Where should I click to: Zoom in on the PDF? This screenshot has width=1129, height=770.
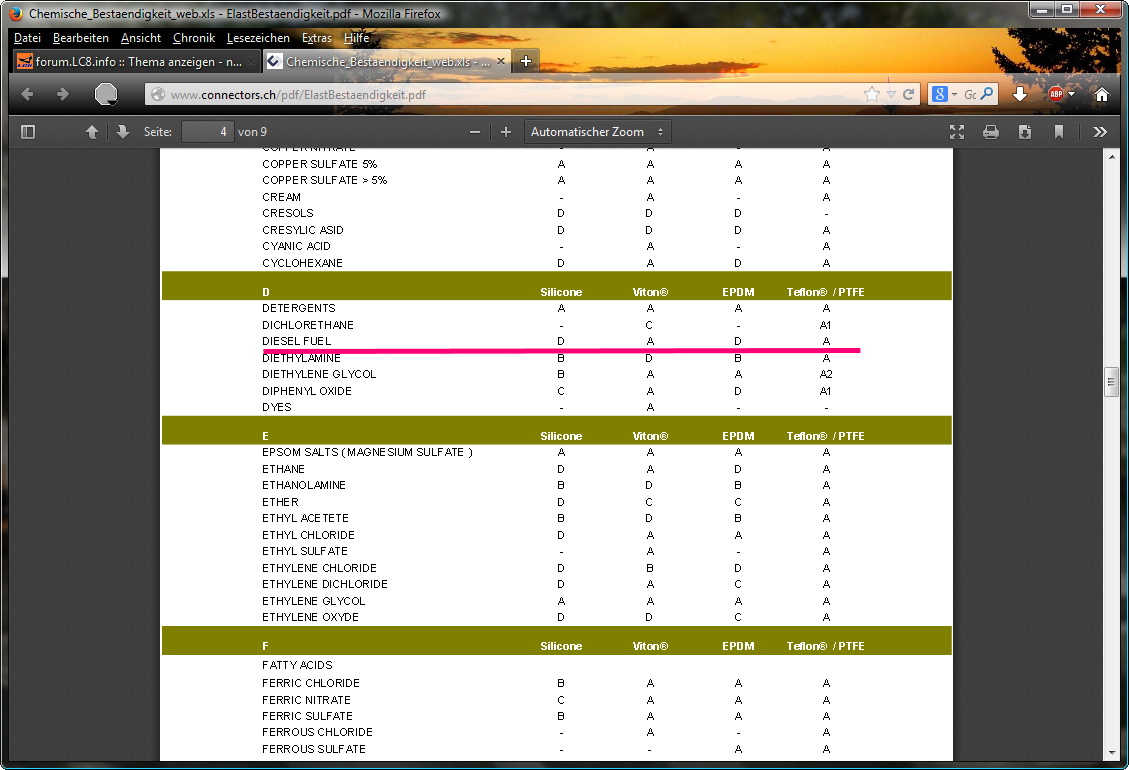[506, 132]
